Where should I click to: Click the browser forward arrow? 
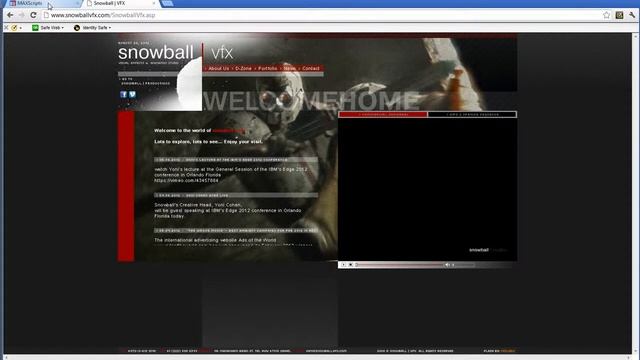coord(22,15)
